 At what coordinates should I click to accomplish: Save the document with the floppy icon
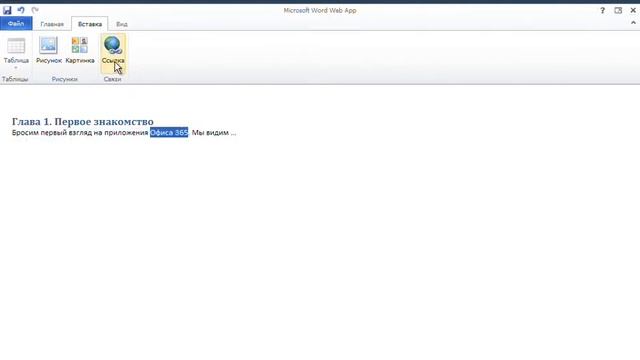(x=7, y=10)
